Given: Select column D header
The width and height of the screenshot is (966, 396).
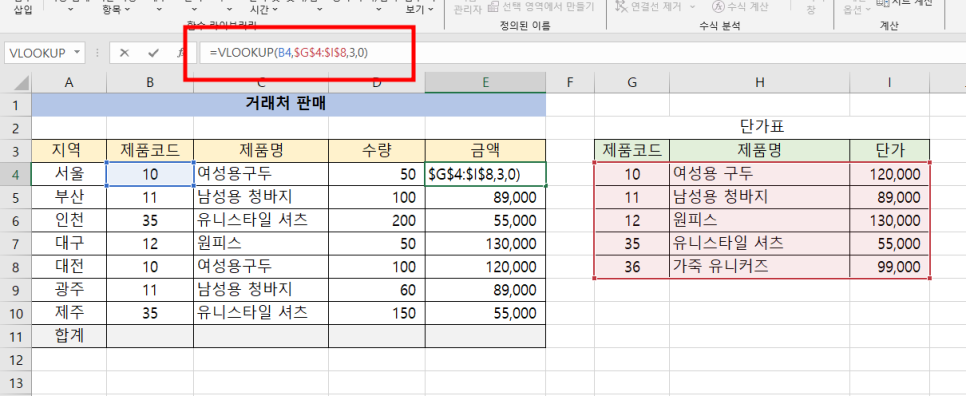Looking at the screenshot, I should click(x=376, y=83).
